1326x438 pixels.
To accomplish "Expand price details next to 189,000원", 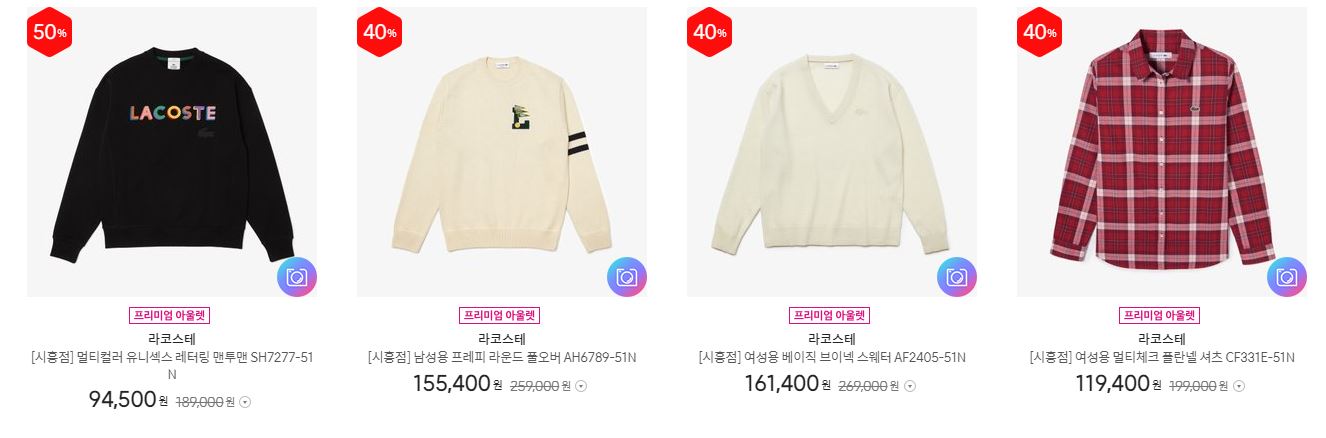I will click(x=246, y=403).
